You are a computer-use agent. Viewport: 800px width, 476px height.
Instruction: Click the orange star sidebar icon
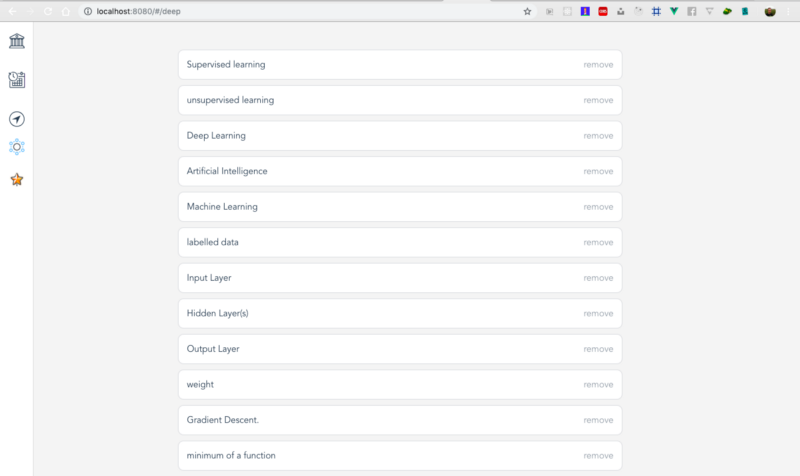(x=16, y=180)
